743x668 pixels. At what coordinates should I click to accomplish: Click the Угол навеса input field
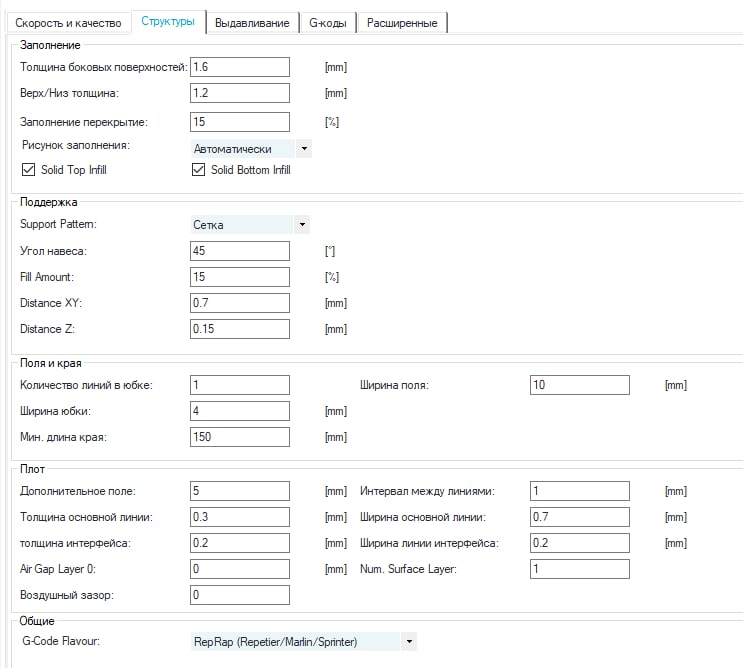click(240, 251)
